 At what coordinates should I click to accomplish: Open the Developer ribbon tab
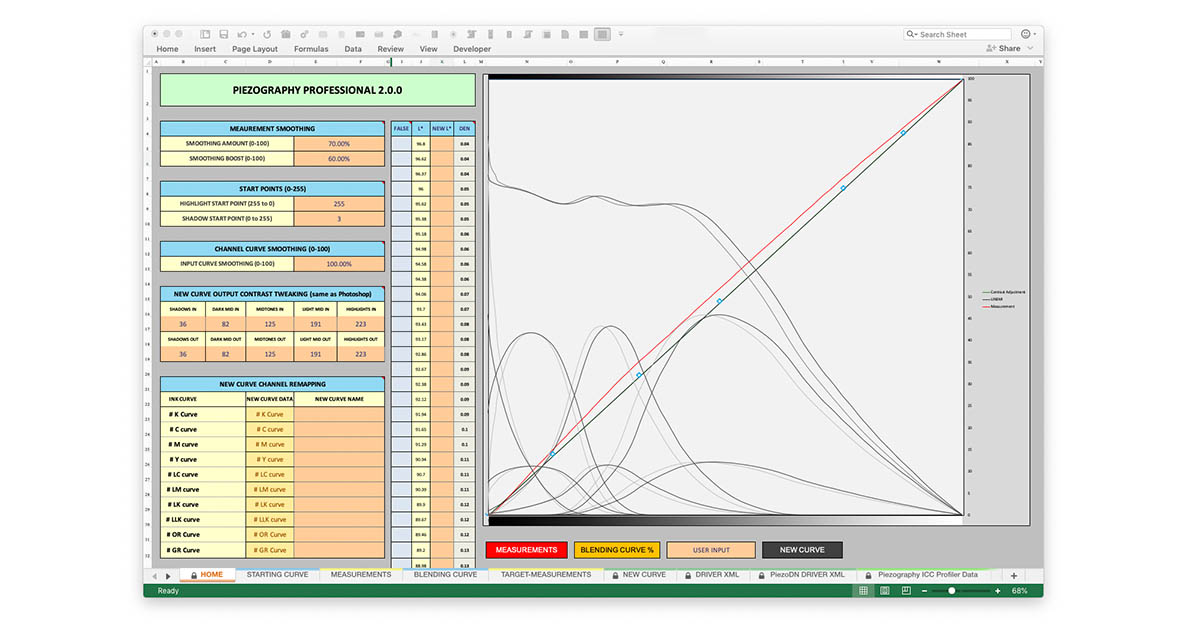pos(472,49)
